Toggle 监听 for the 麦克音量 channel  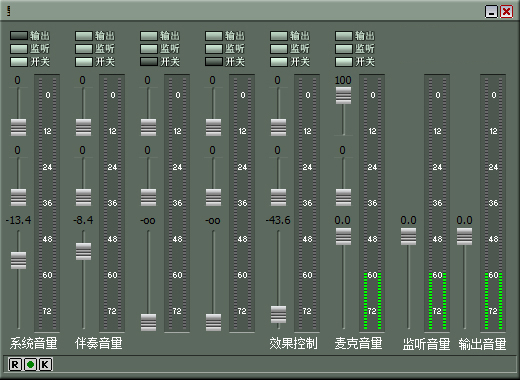click(344, 49)
